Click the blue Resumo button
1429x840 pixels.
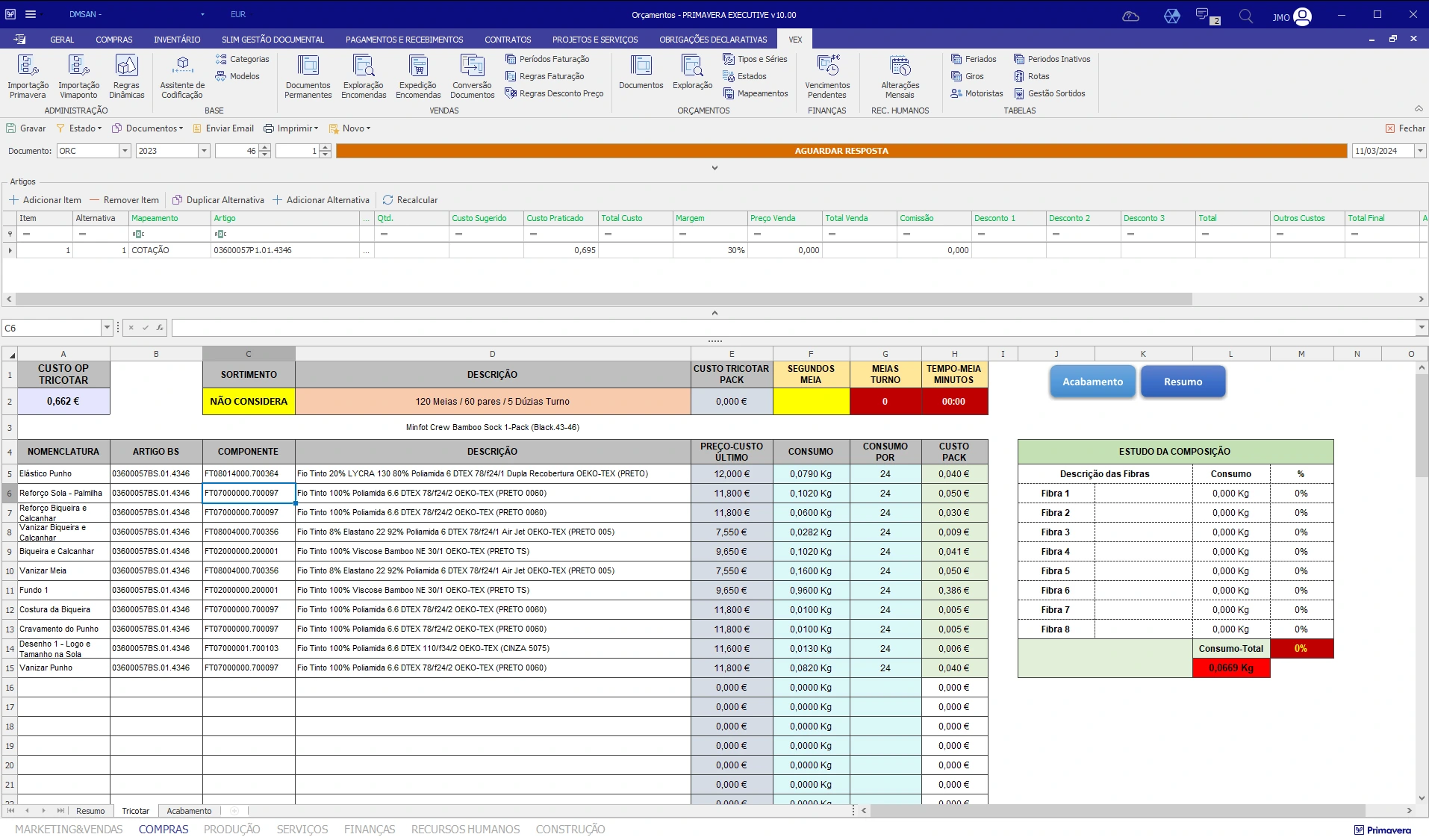(1183, 382)
